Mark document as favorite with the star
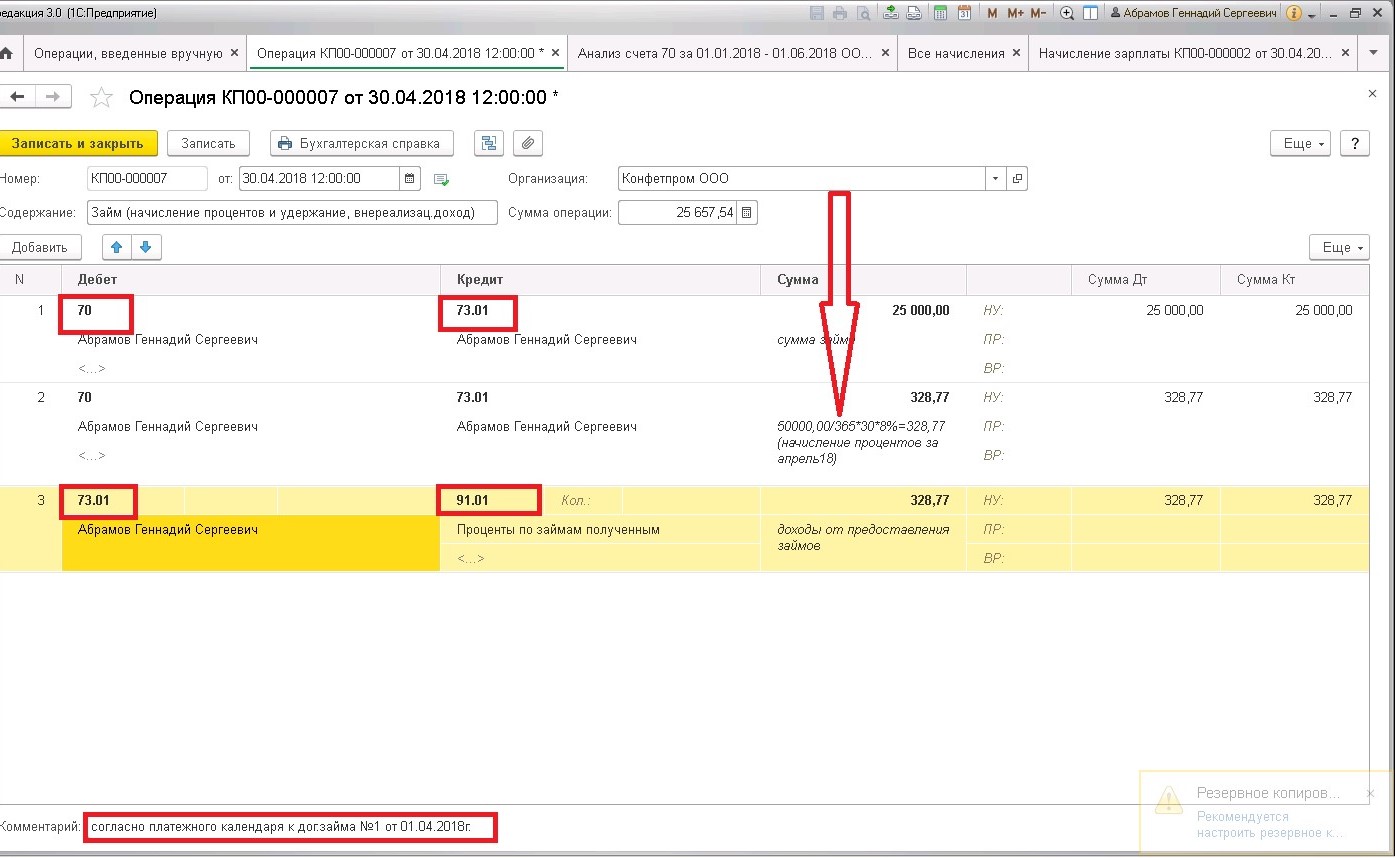The height and width of the screenshot is (858, 1395). (x=101, y=97)
